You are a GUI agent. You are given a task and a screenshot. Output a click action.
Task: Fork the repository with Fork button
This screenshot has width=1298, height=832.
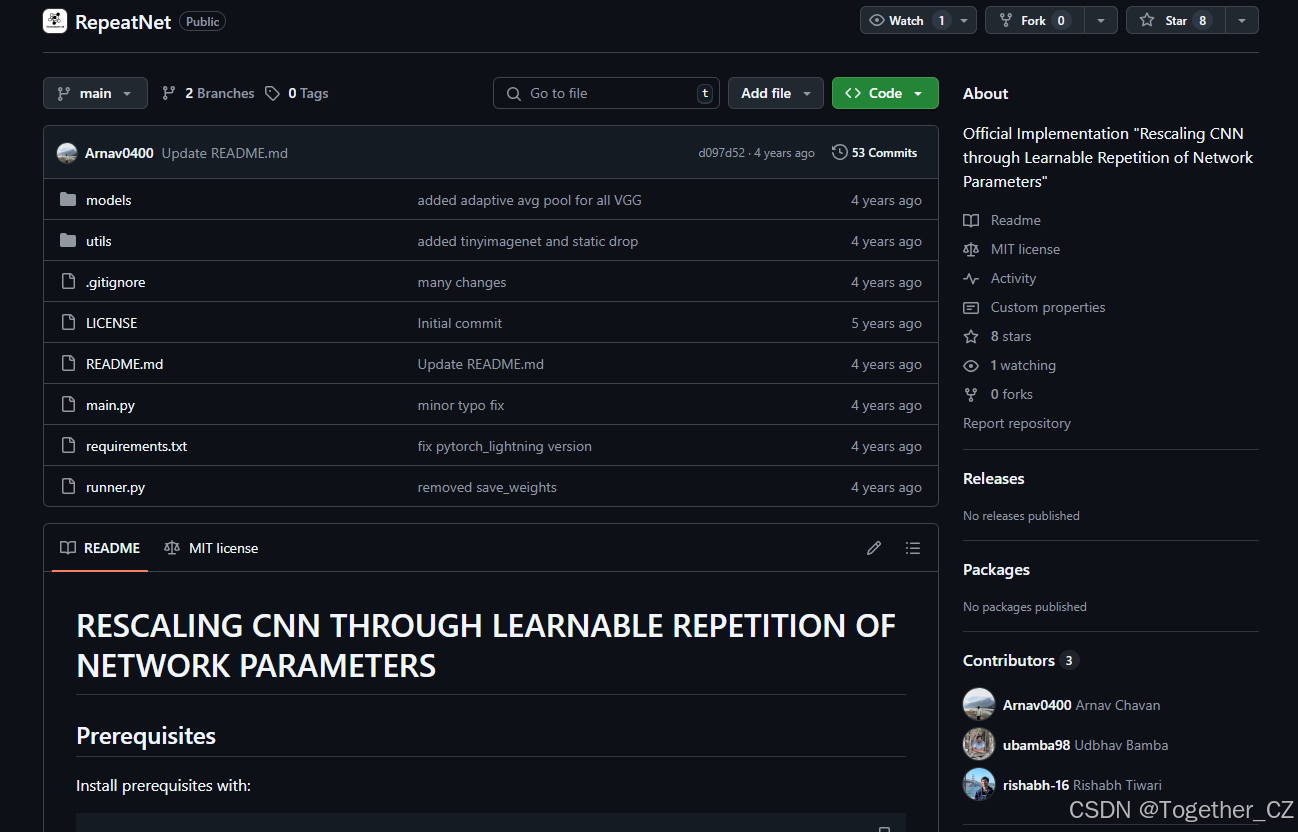click(1034, 20)
